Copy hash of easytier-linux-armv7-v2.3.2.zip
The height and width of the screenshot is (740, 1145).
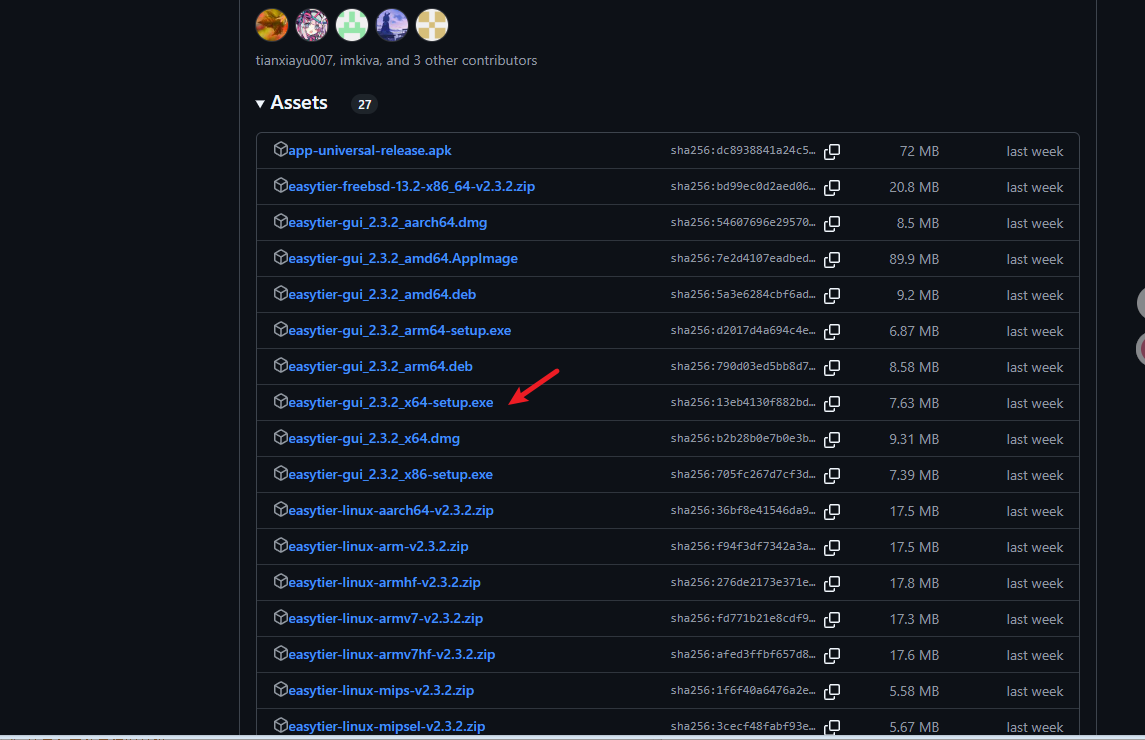[x=832, y=620]
